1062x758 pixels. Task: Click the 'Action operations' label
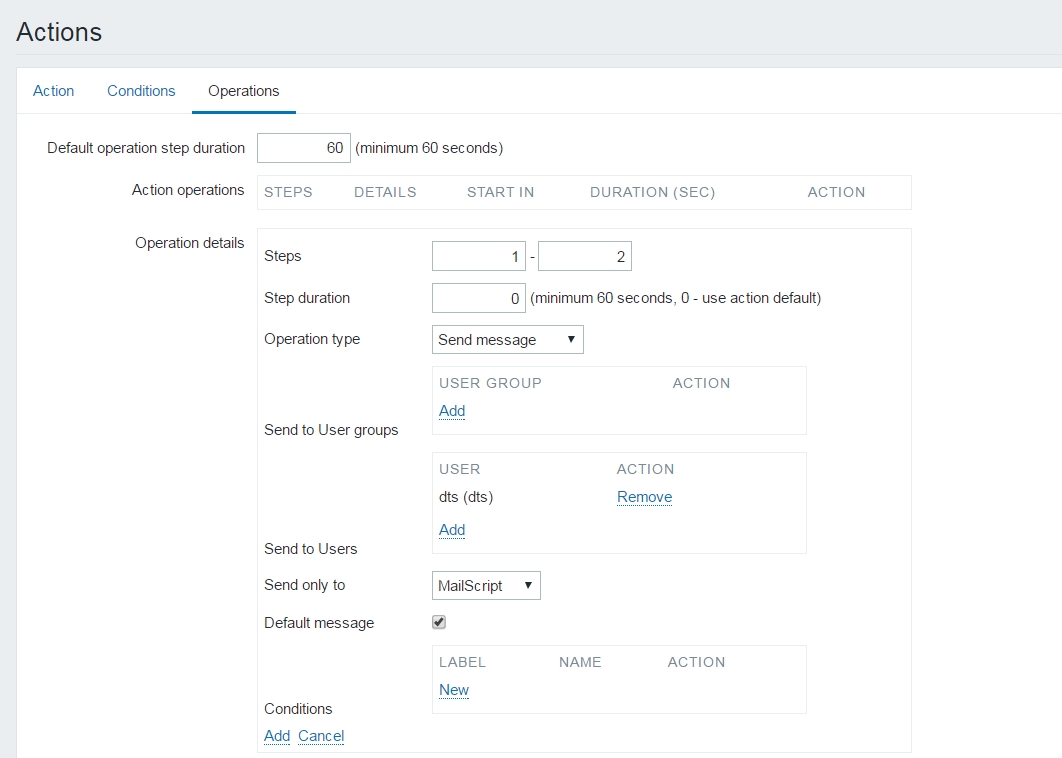188,190
